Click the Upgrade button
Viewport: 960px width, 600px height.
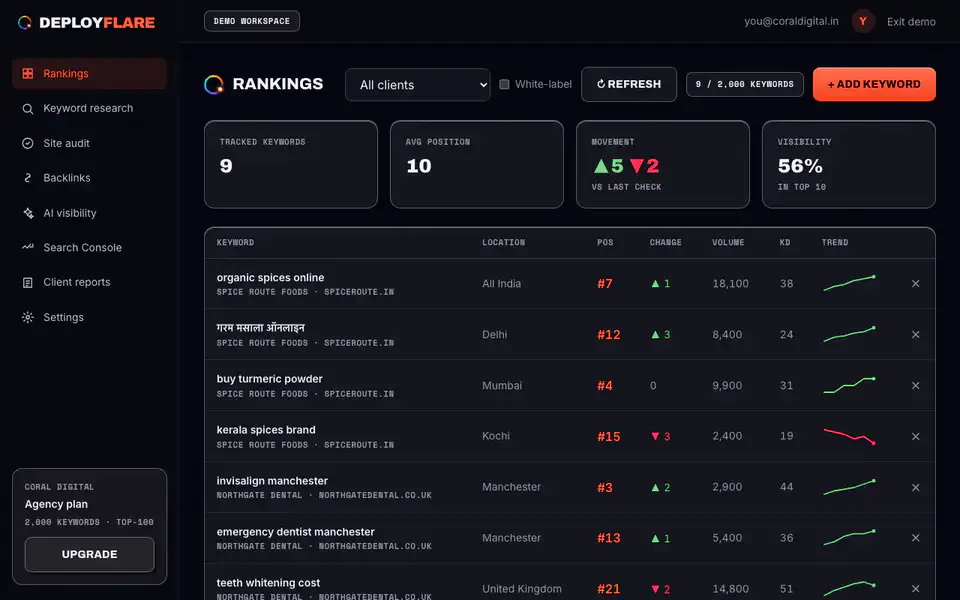tap(89, 554)
